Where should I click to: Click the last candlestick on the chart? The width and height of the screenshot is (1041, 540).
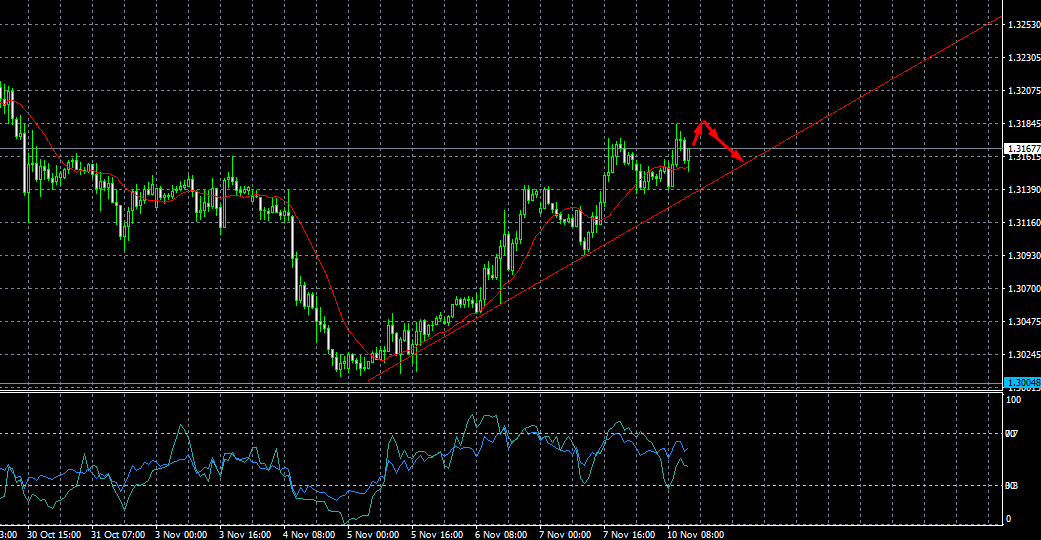[x=688, y=154]
